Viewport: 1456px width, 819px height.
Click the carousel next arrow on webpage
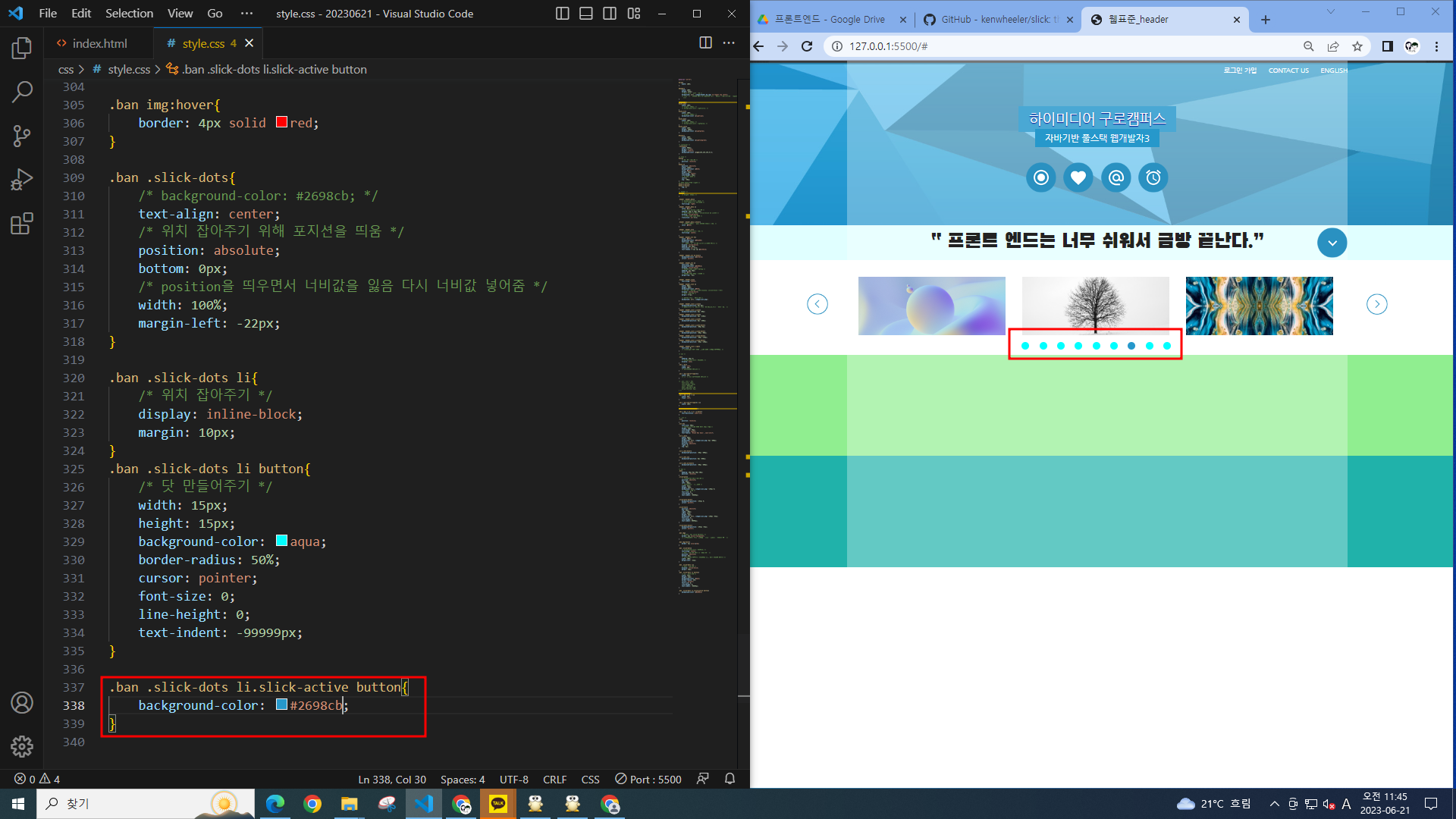point(1376,304)
